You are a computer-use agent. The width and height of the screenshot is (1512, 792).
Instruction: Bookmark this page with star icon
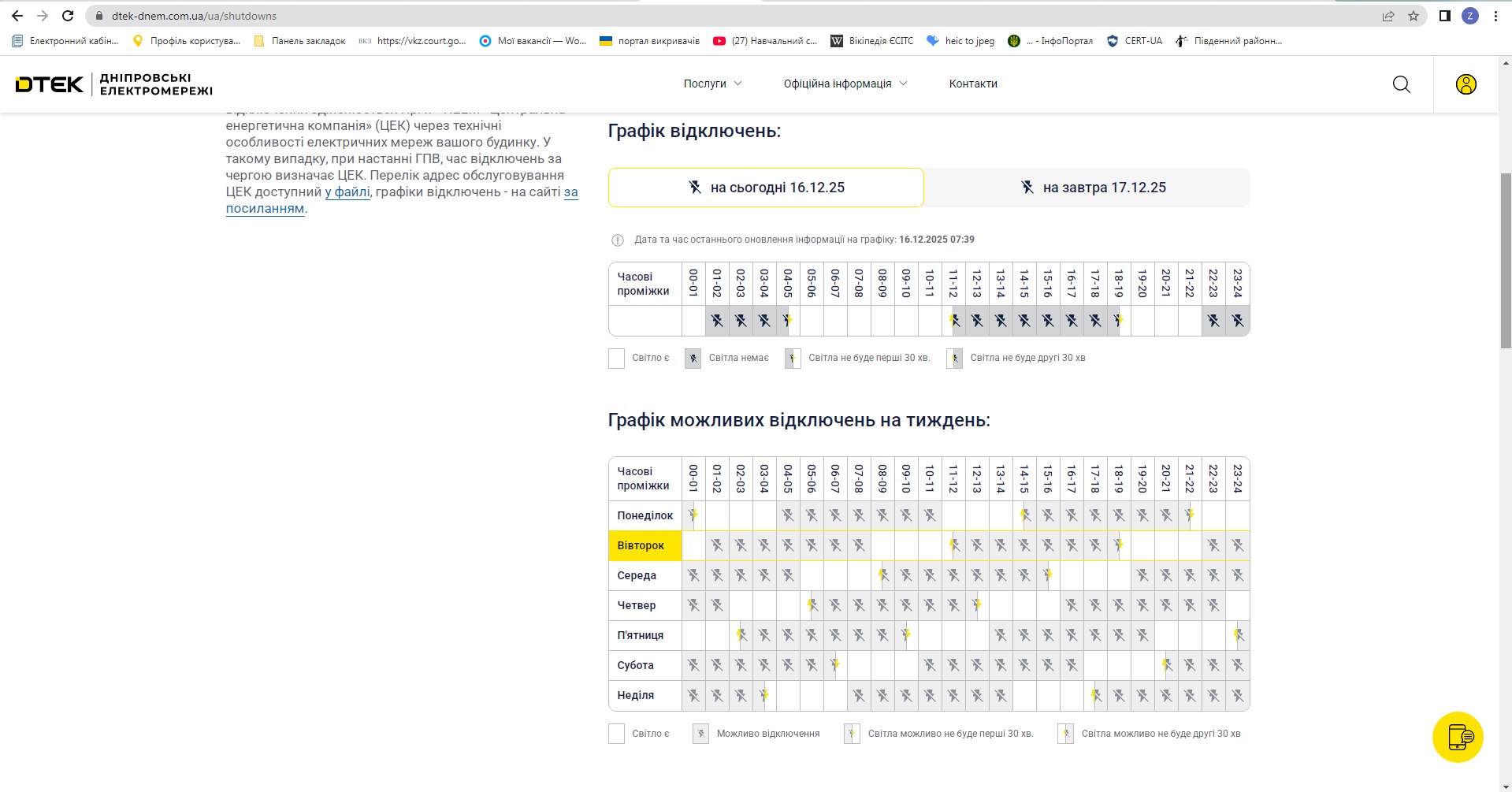pos(1414,16)
